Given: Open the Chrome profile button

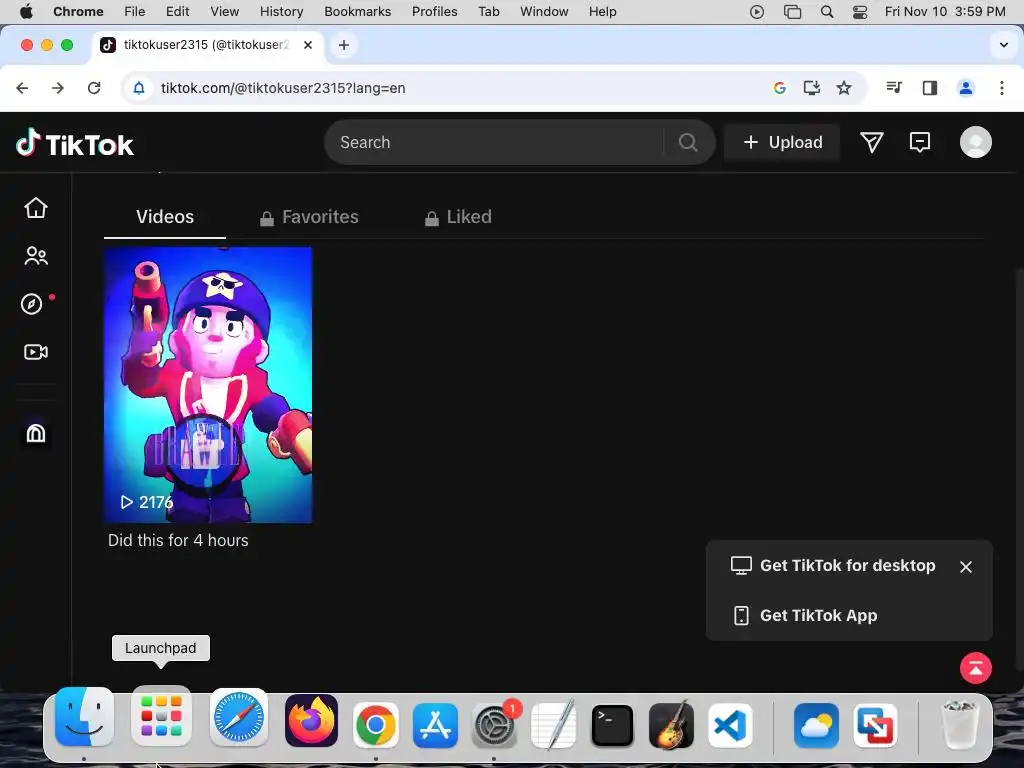Looking at the screenshot, I should point(965,88).
